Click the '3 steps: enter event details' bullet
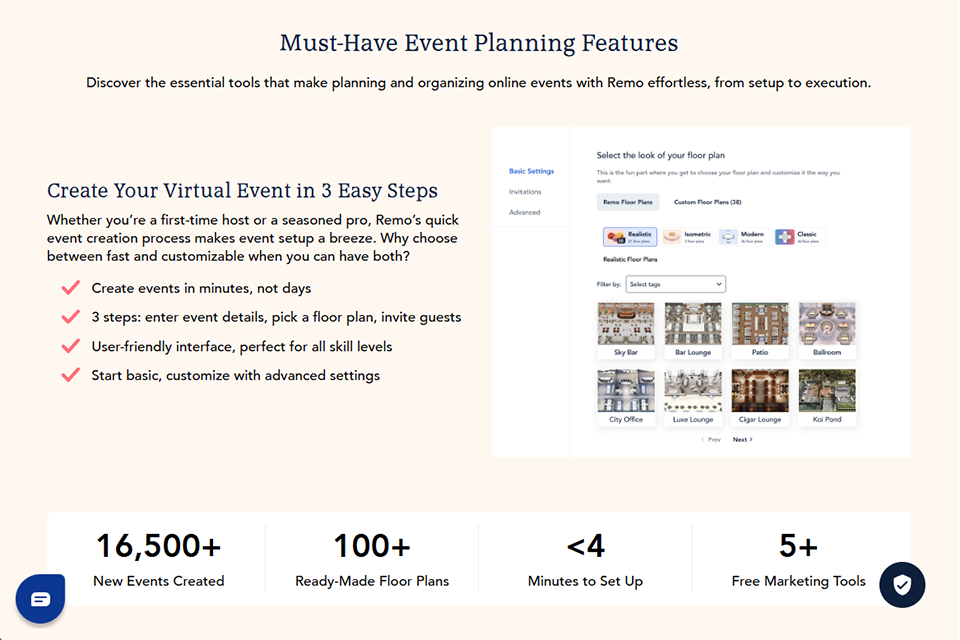The image size is (960, 640). (x=276, y=317)
